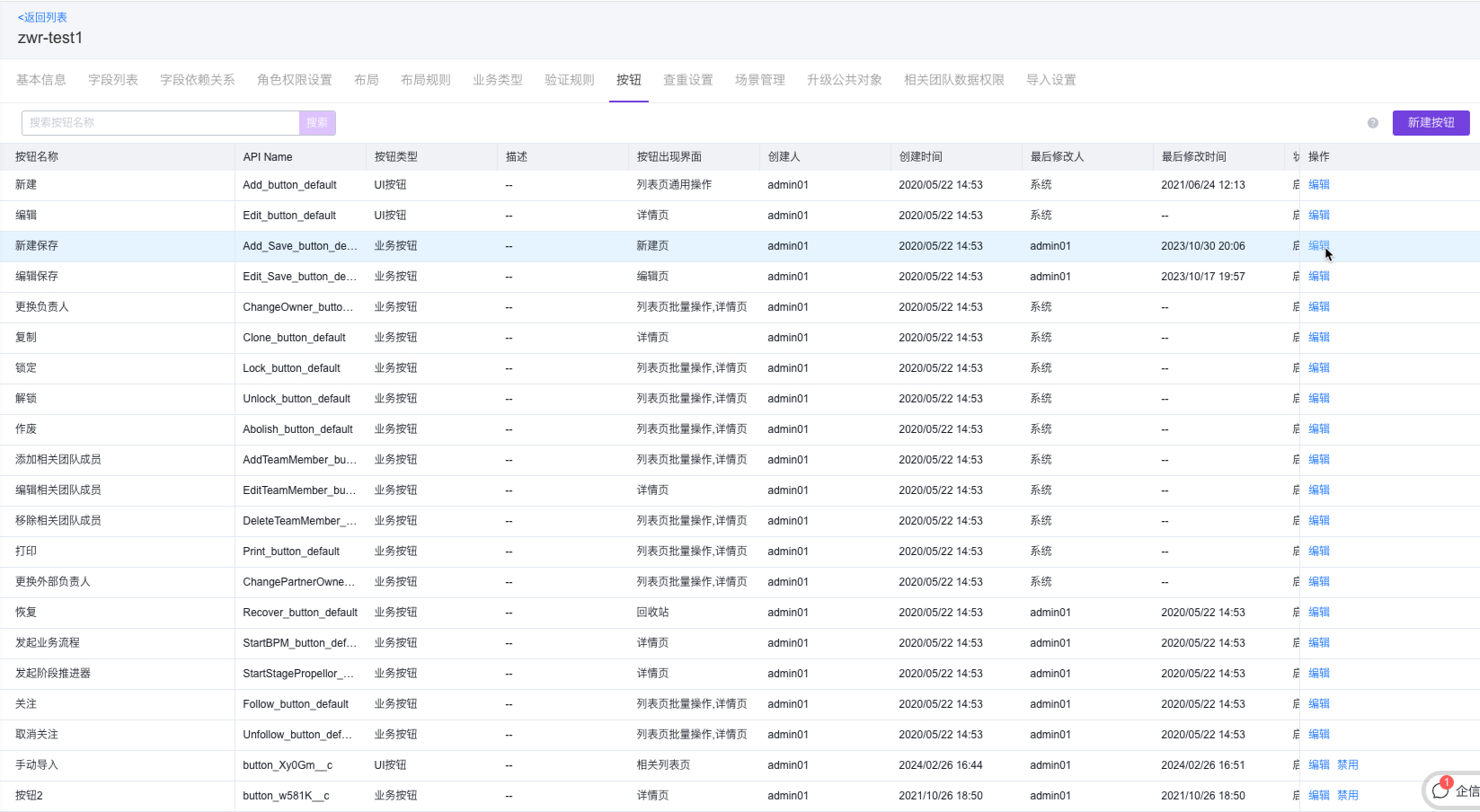The image size is (1480, 812).
Task: Click the 搜索按钮名称 search input field
Action: (160, 122)
